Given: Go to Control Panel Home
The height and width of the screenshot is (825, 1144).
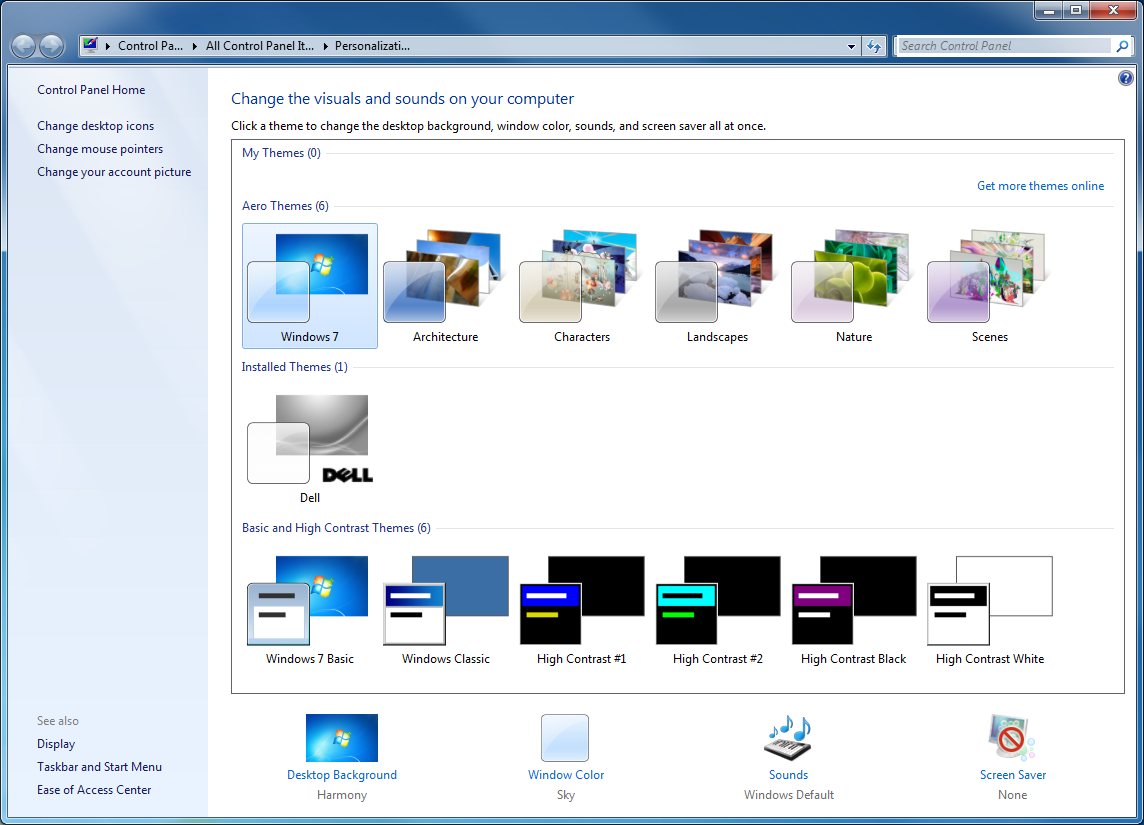Looking at the screenshot, I should coord(91,90).
